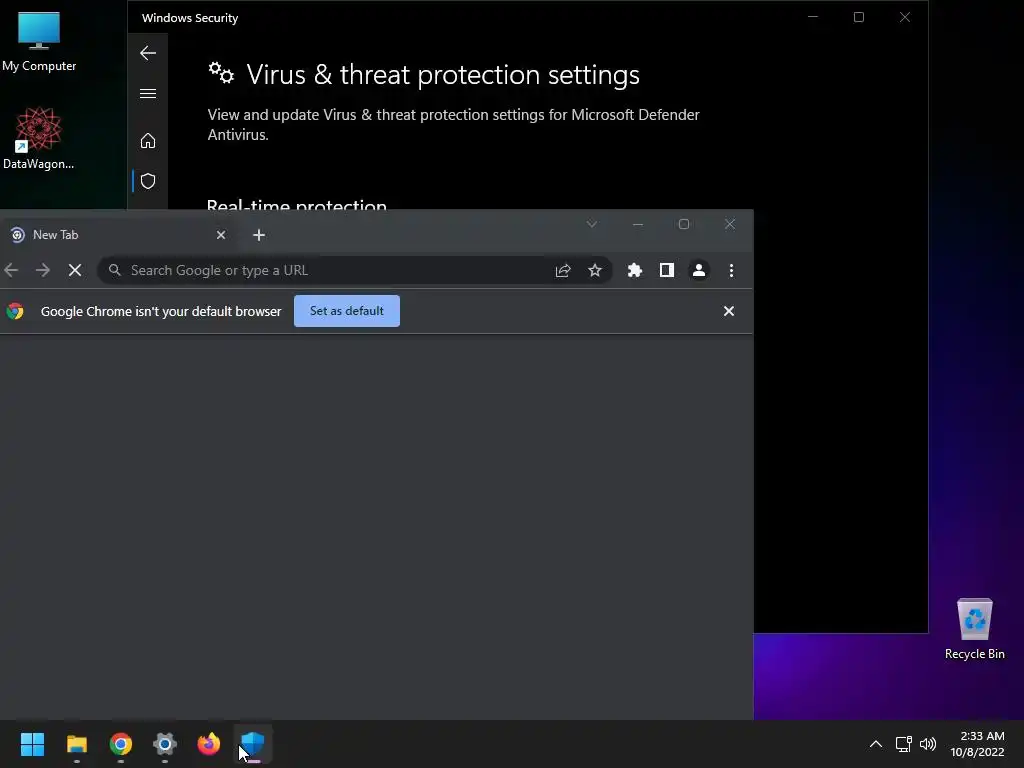Open network status in system tray

[904, 744]
